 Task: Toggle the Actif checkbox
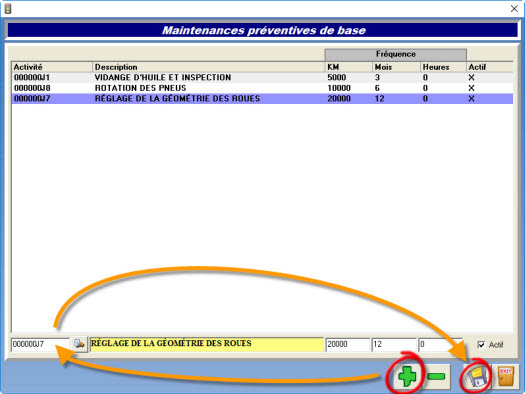pos(481,344)
